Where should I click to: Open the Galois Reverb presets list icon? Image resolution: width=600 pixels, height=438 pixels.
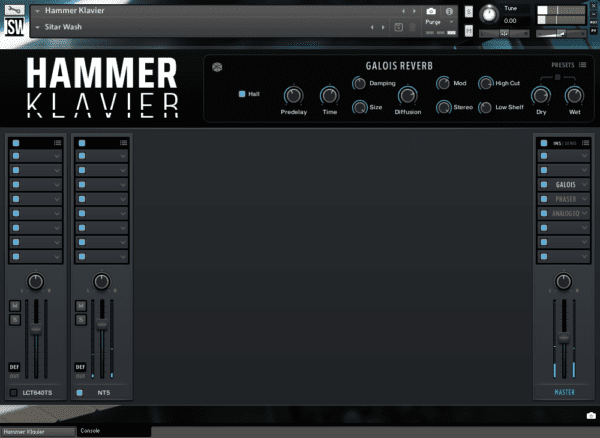[582, 65]
